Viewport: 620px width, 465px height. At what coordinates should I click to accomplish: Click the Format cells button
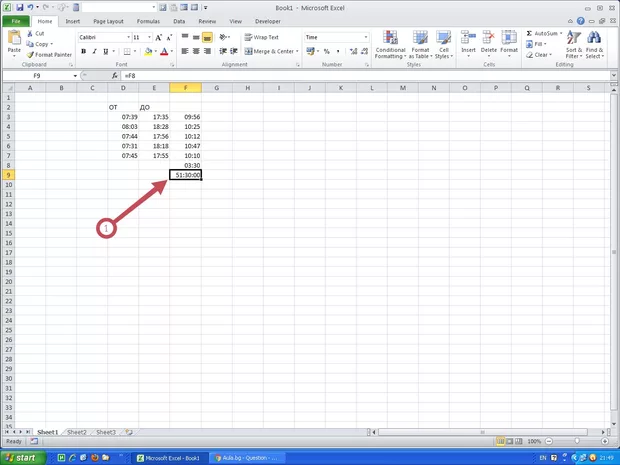tap(509, 44)
